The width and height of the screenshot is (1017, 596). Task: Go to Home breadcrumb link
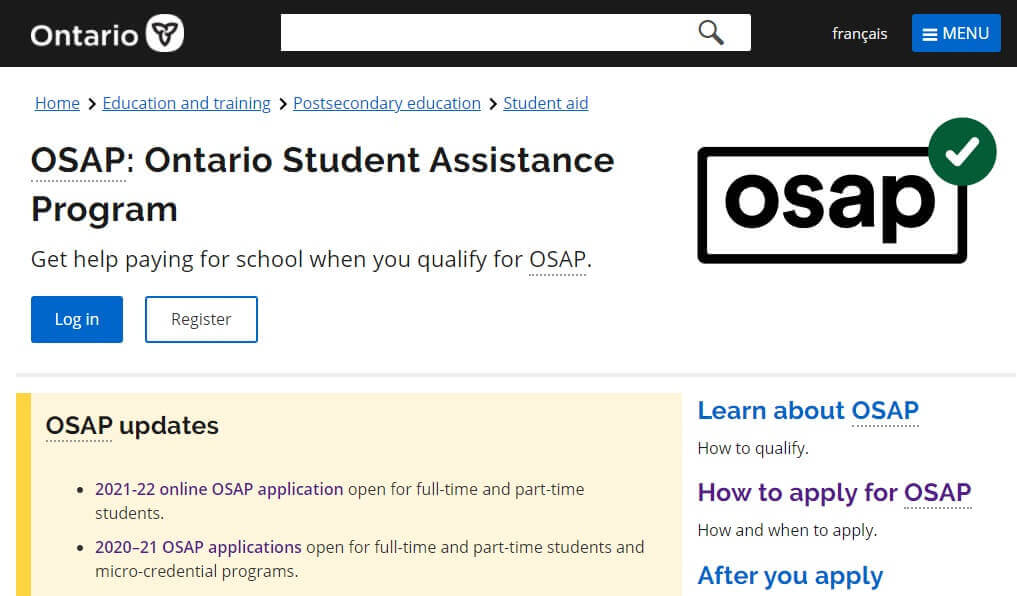tap(57, 103)
